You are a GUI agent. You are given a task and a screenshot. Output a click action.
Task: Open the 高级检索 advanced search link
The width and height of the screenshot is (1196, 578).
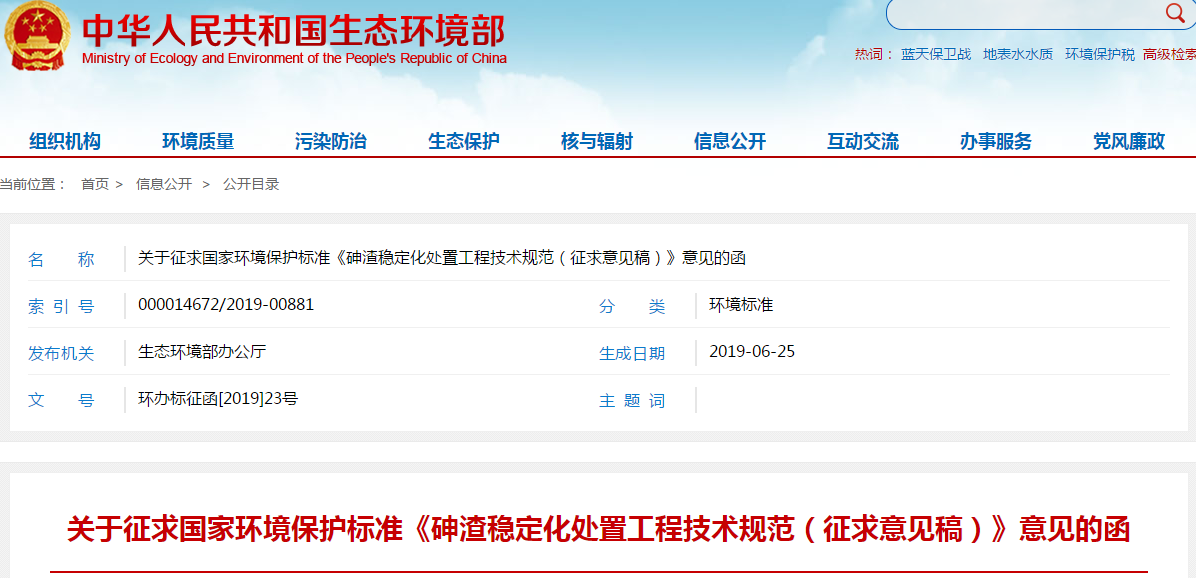point(1169,55)
